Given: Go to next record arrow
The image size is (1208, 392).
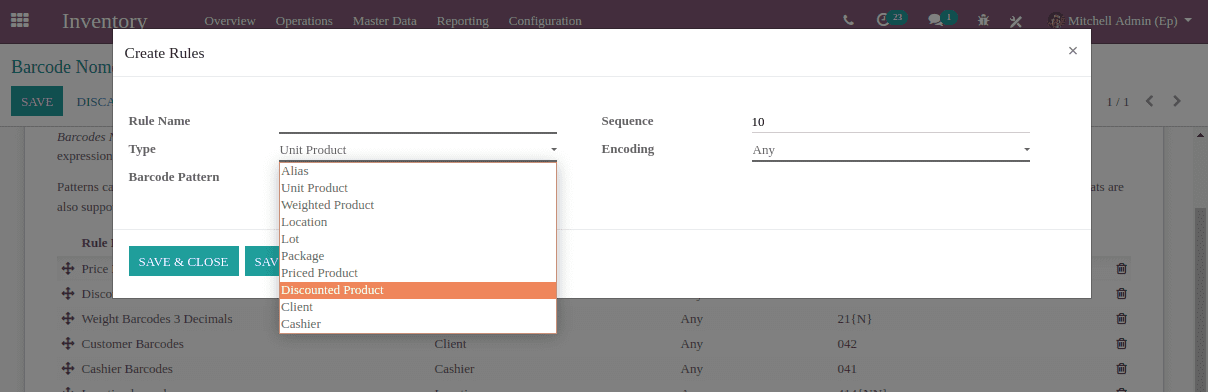Looking at the screenshot, I should coord(1177,101).
